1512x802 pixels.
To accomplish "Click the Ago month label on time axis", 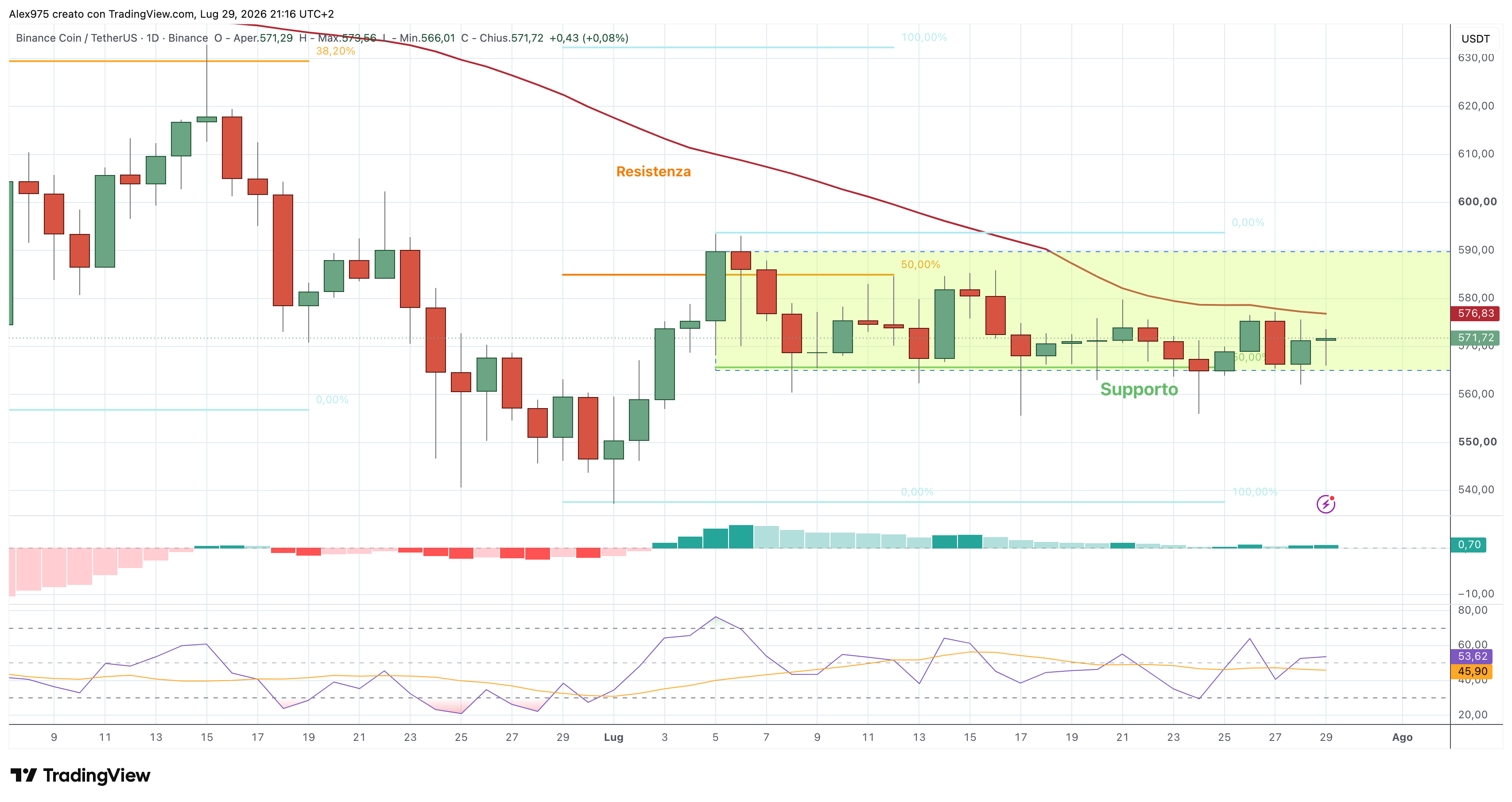I will click(1402, 737).
